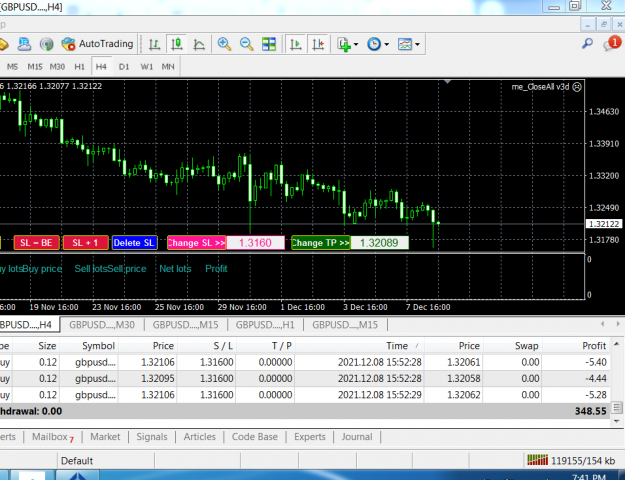
Task: Click the SL + 1 button
Action: [85, 243]
